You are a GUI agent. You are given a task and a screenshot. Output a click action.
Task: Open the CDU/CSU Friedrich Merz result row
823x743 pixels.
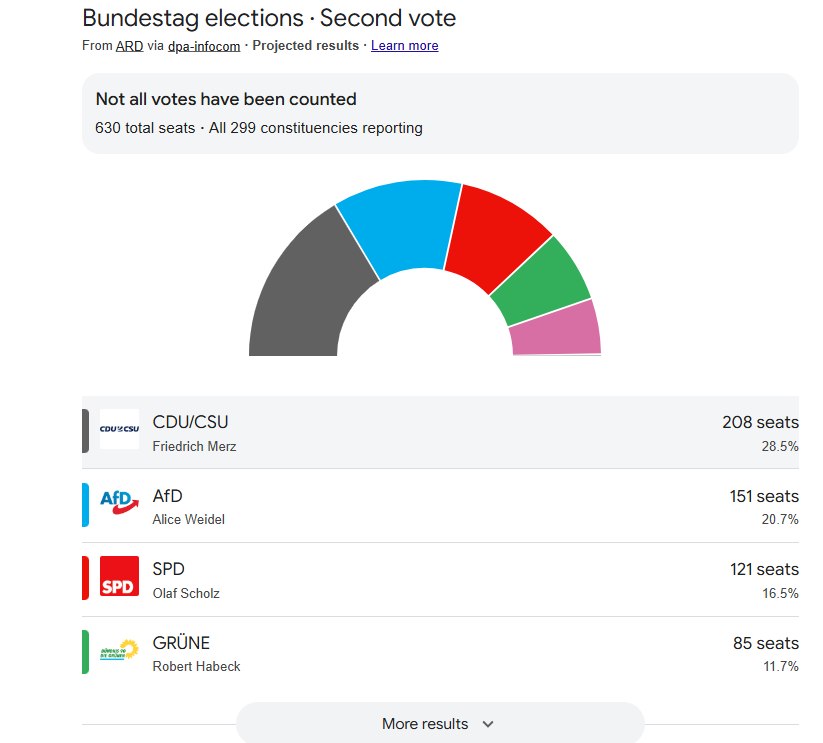(440, 432)
